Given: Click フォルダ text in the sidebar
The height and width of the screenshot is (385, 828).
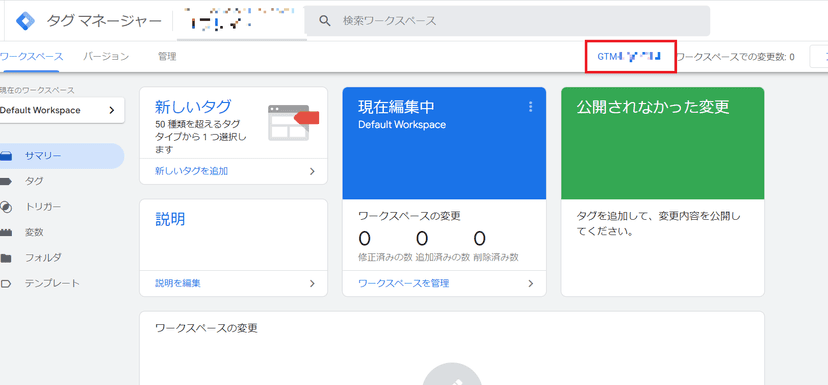Looking at the screenshot, I should tap(43, 258).
